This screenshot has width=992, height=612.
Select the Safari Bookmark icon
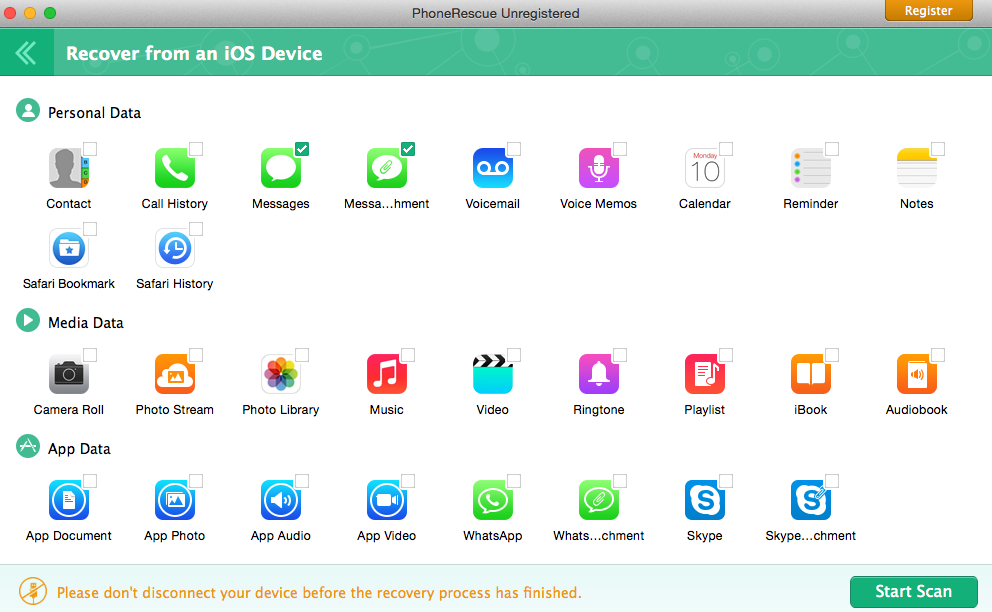pos(69,248)
